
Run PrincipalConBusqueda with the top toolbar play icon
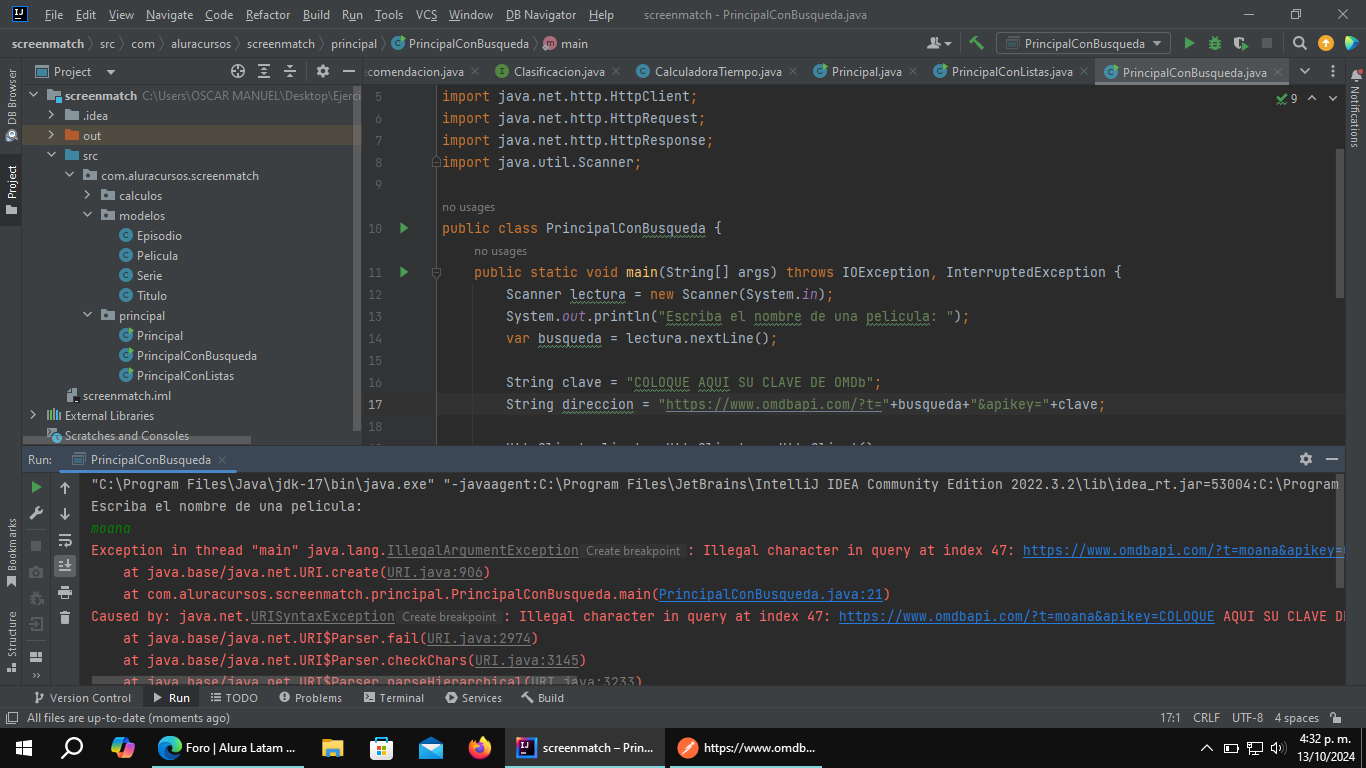tap(1189, 43)
